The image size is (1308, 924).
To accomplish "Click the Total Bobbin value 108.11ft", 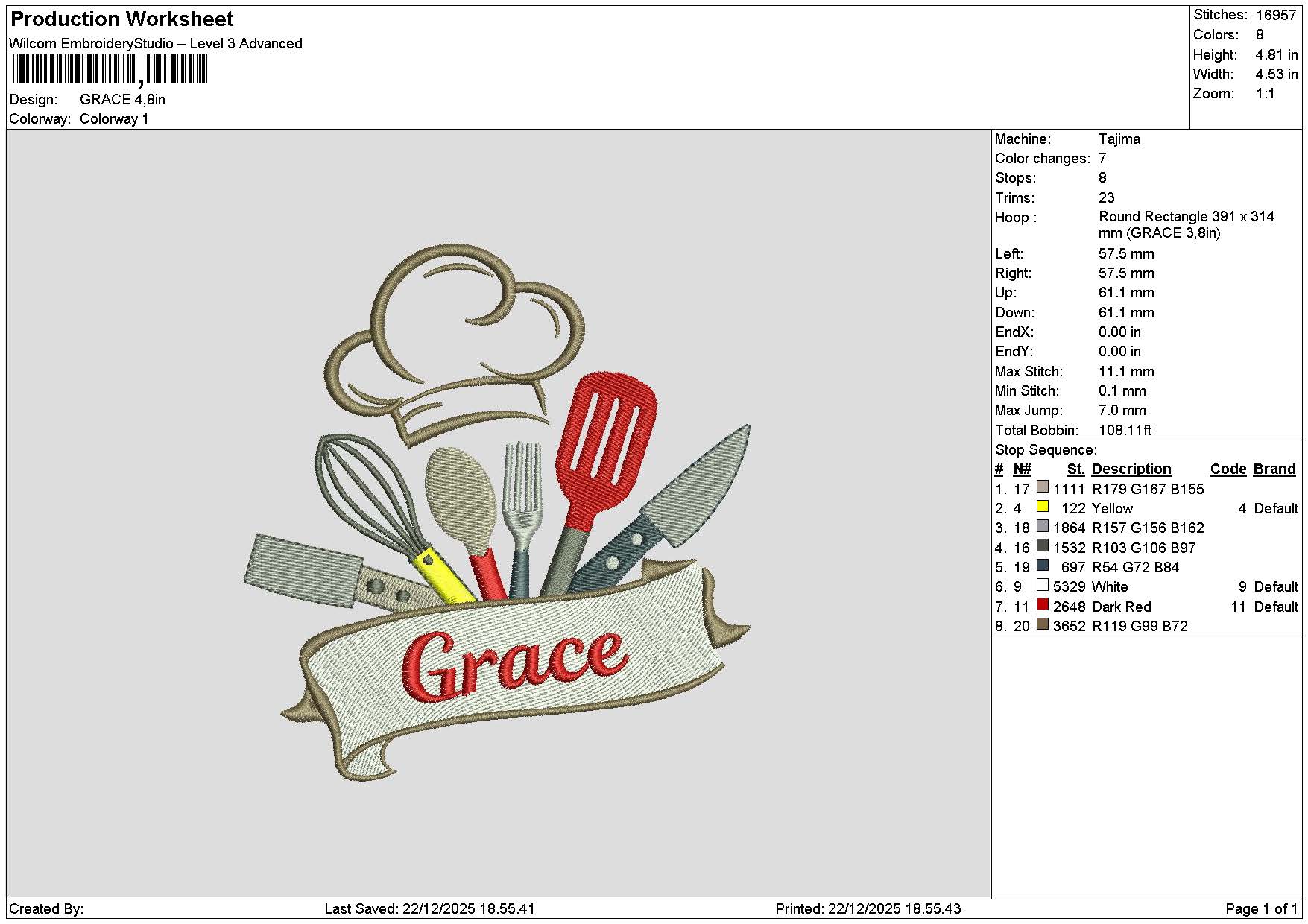I will click(x=1125, y=430).
